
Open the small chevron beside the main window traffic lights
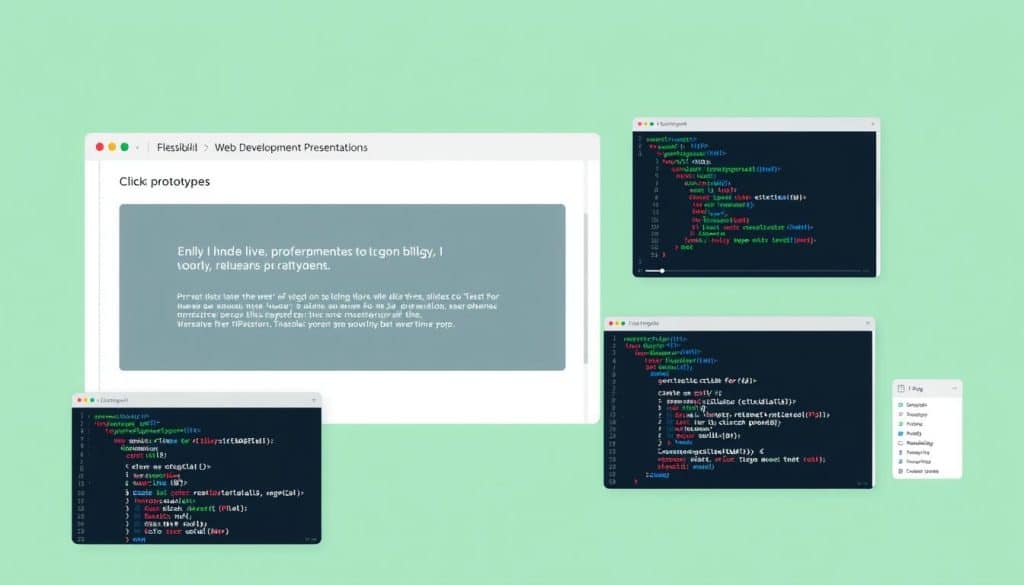coord(137,148)
